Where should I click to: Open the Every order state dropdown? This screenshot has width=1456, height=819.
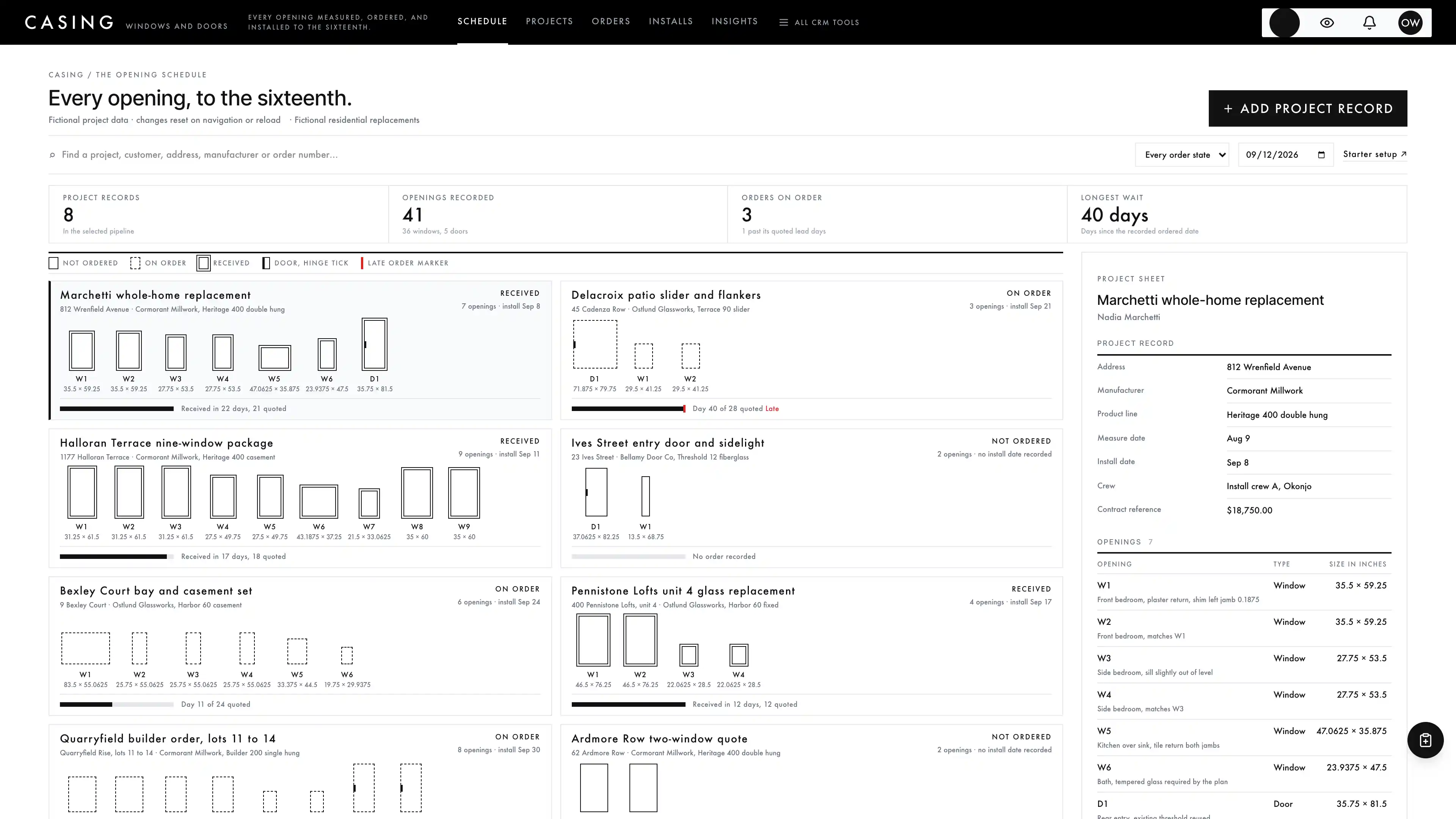point(1182,155)
